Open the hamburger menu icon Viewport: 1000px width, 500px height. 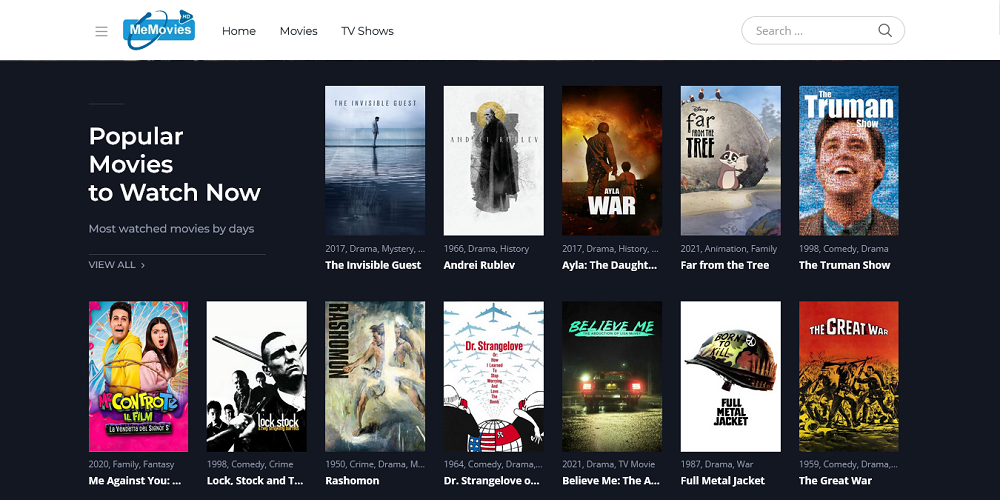[101, 31]
